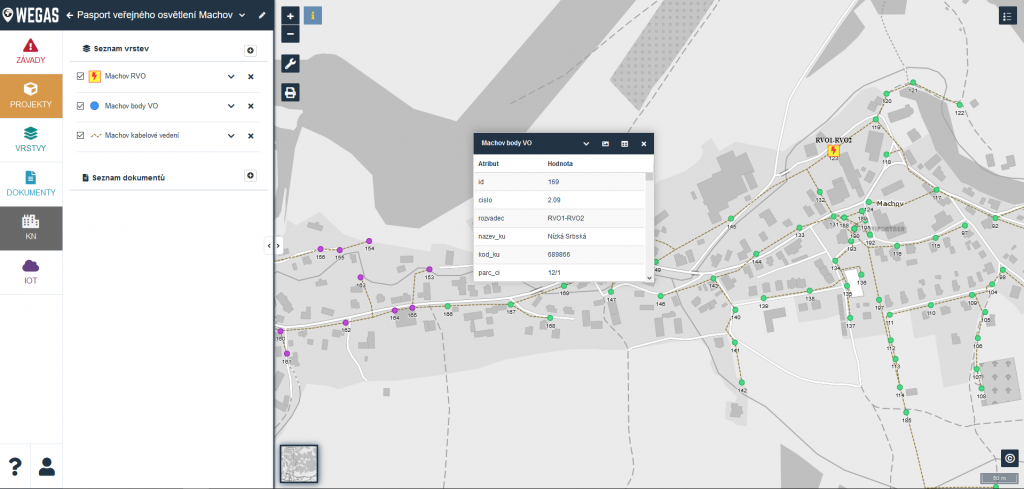Zoom out on the map
The height and width of the screenshot is (489, 1024).
click(x=290, y=34)
